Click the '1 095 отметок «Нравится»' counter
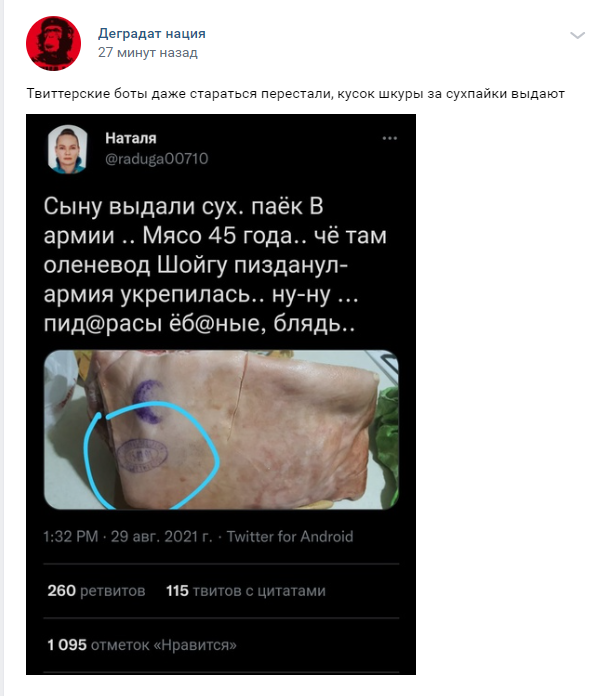The width and height of the screenshot is (607, 696). 142,645
